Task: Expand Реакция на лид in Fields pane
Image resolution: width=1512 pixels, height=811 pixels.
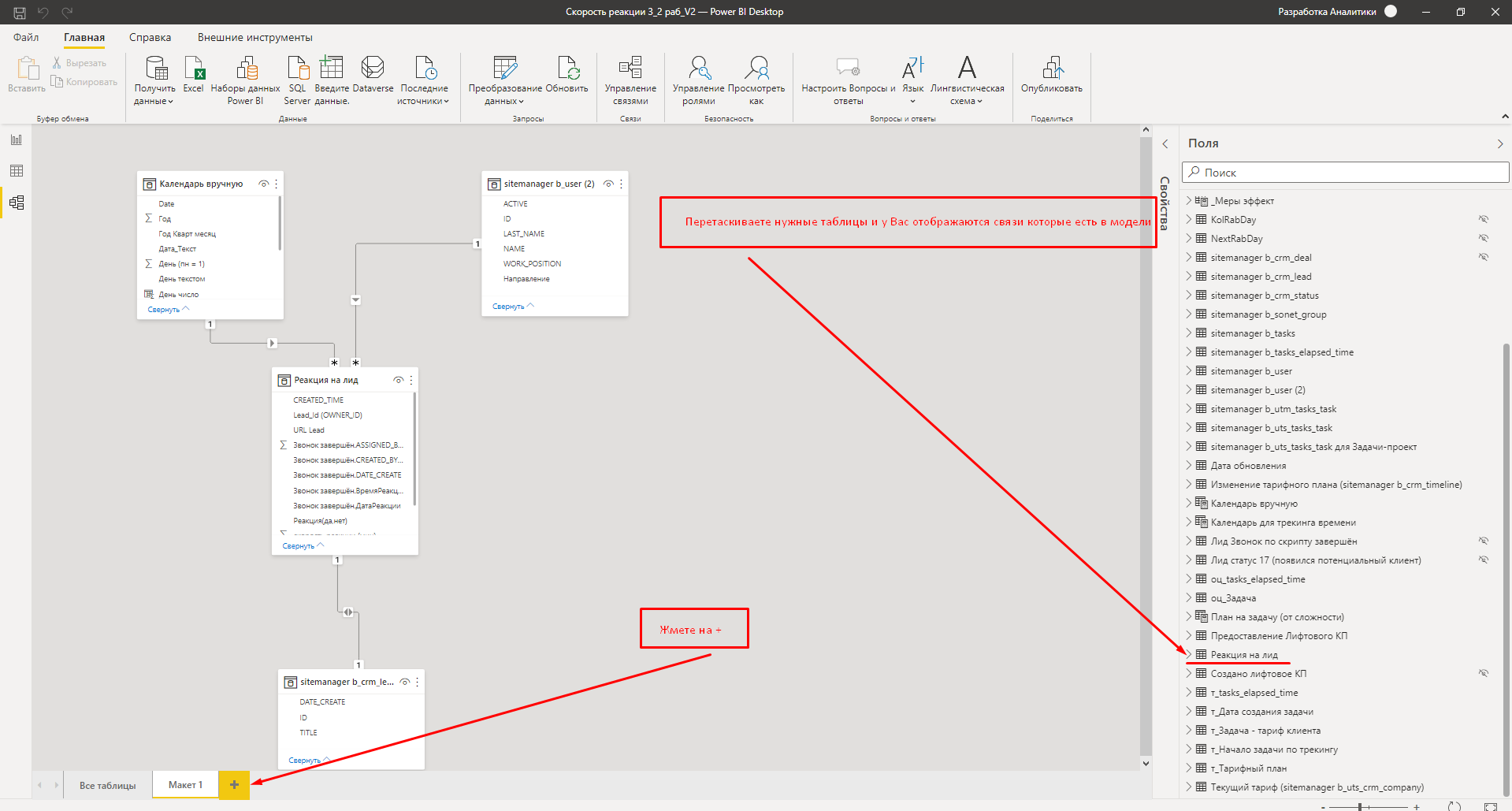Action: pyautogui.click(x=1189, y=655)
